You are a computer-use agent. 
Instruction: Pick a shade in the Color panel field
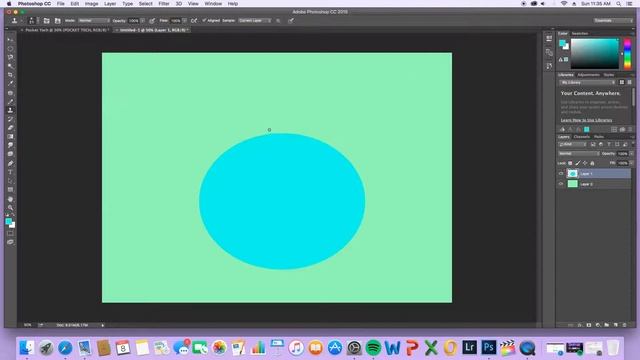tap(595, 53)
